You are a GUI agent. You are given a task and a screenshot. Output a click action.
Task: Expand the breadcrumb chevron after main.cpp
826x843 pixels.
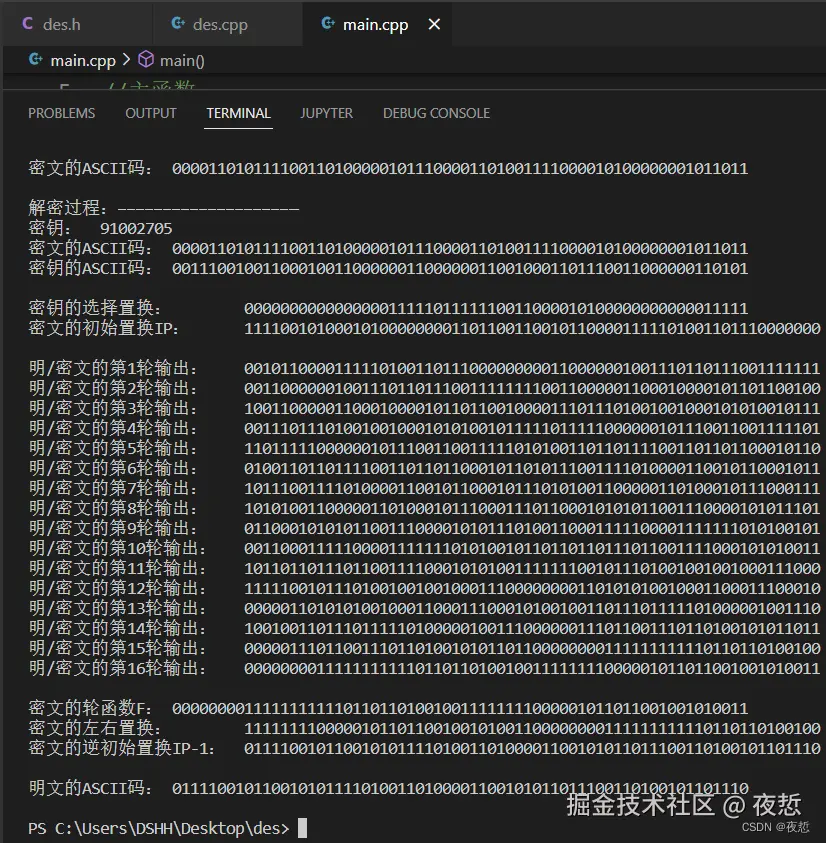[x=126, y=60]
